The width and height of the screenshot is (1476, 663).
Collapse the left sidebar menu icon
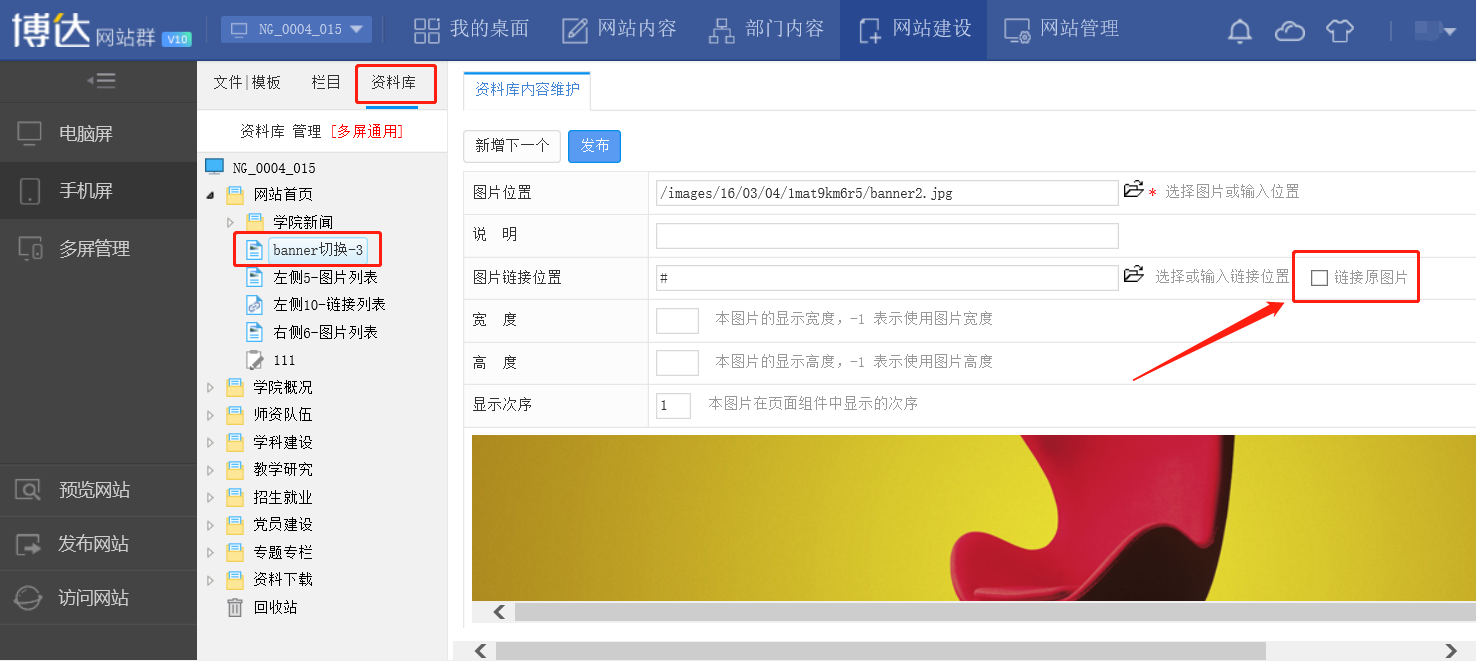pyautogui.click(x=100, y=81)
